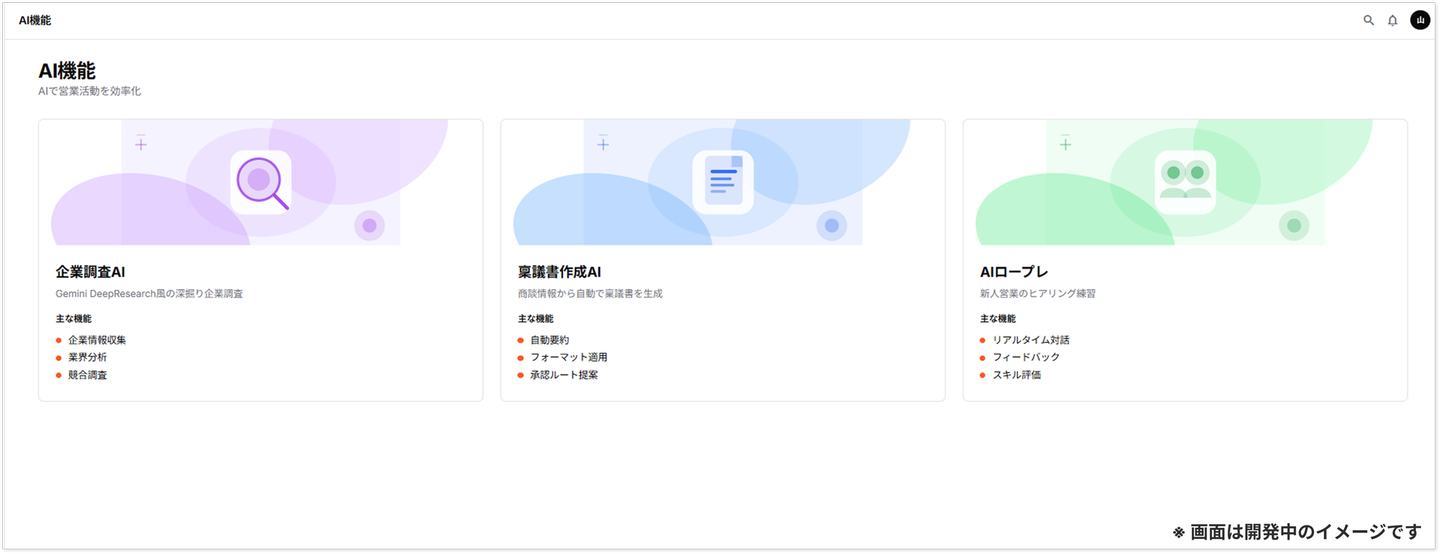Viewport: 1440px width, 554px height.
Task: Click the 承認ルート提案 feature item
Action: point(558,375)
